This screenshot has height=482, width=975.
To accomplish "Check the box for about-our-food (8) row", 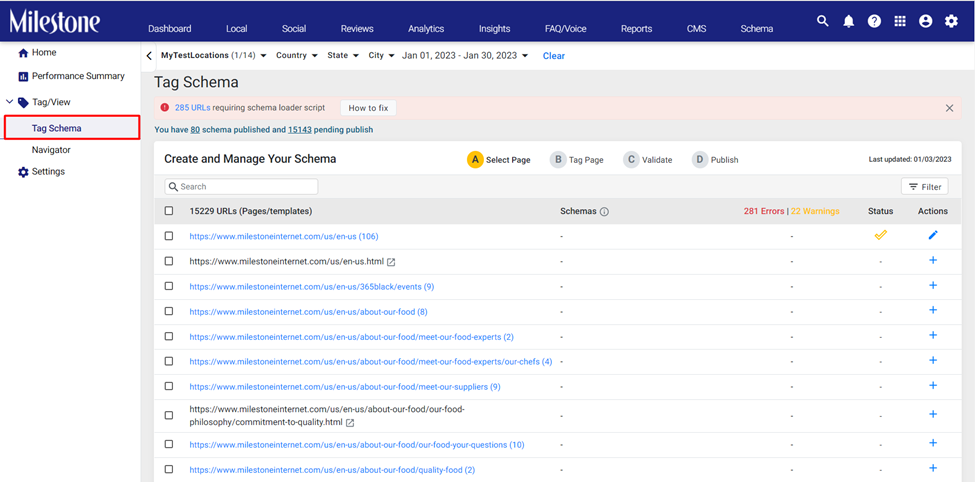I will (169, 311).
